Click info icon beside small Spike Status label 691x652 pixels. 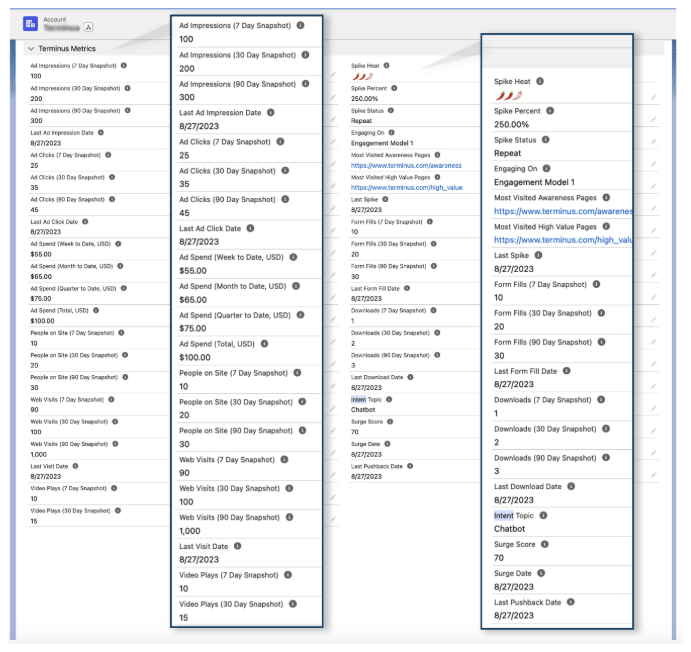coord(390,111)
